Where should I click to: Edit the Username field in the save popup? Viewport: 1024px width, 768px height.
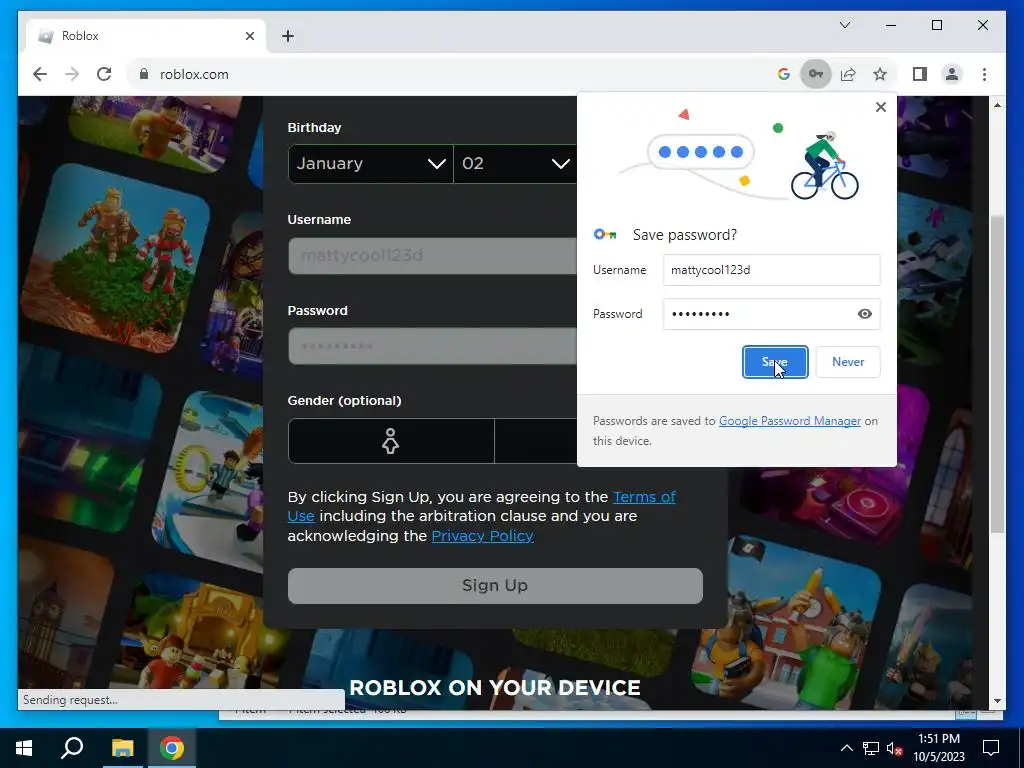[x=771, y=270]
